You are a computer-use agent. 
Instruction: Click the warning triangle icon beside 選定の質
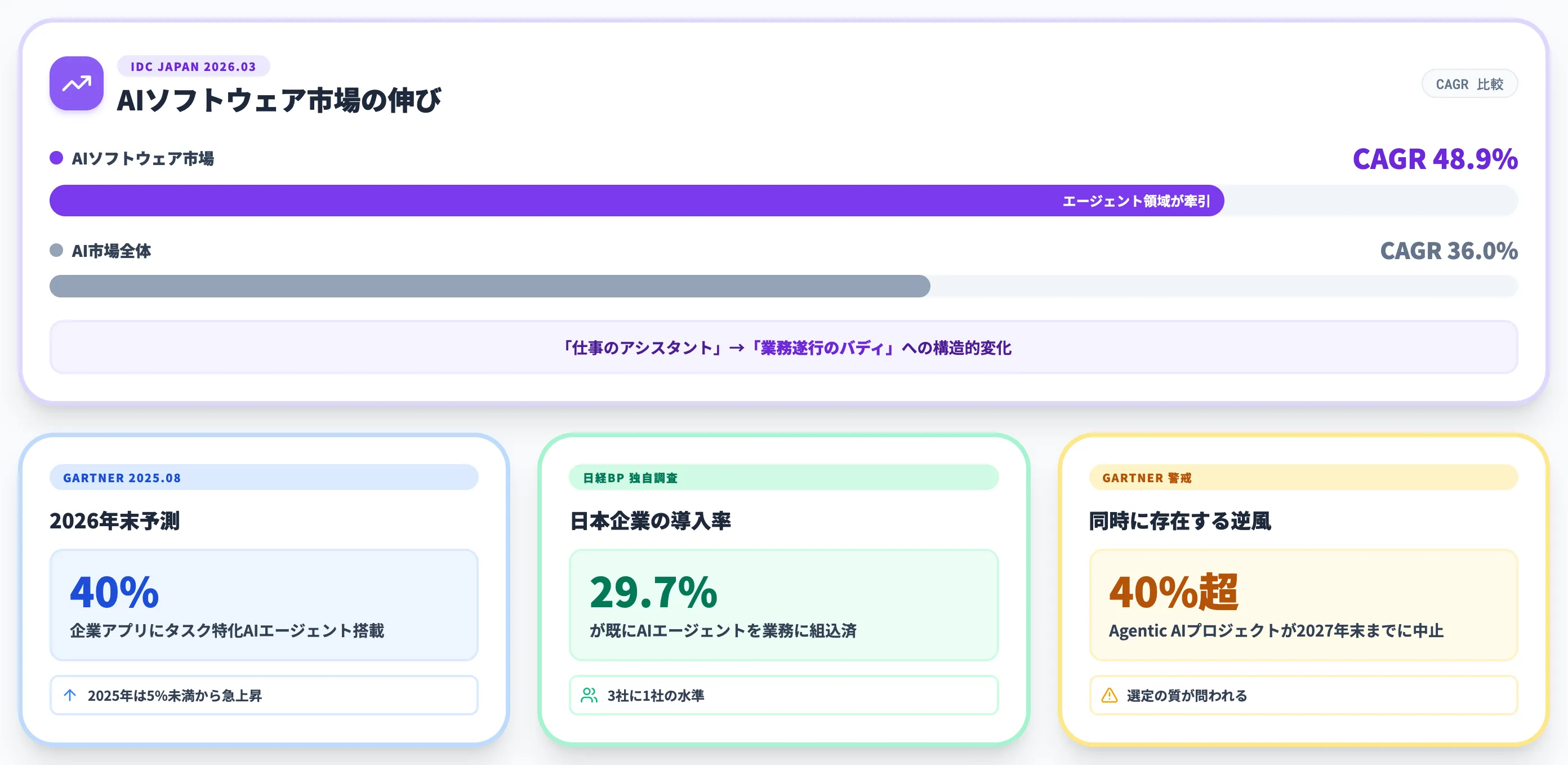pyautogui.click(x=1109, y=695)
